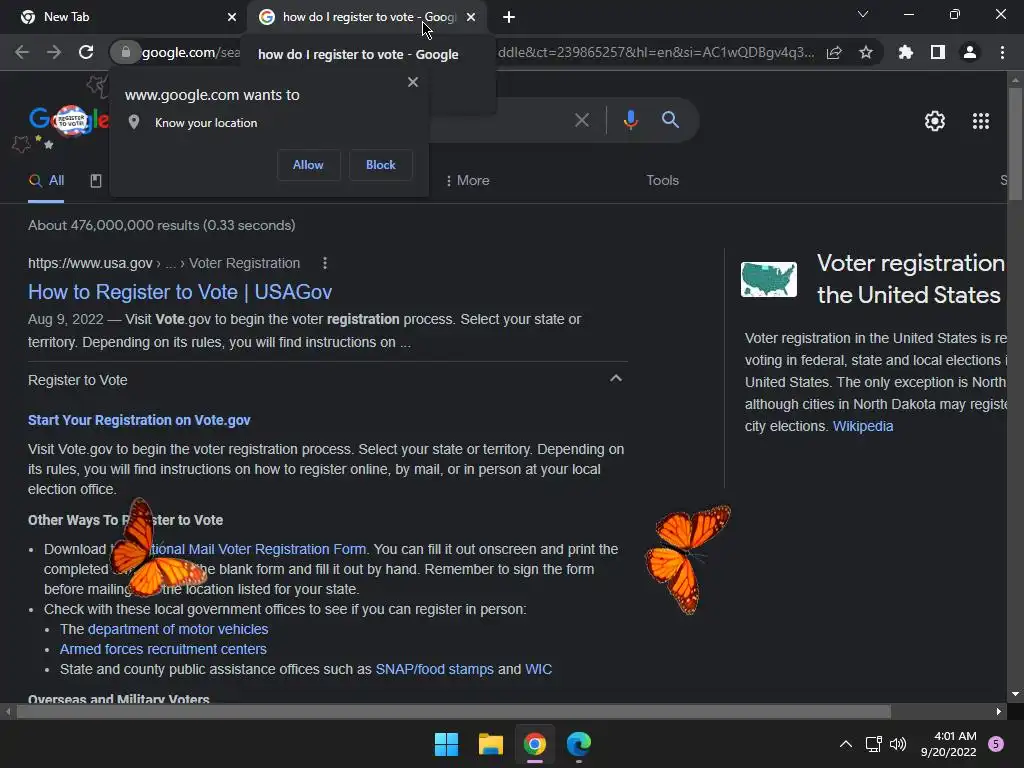Image resolution: width=1024 pixels, height=768 pixels.
Task: Open Google quick settings gear
Action: [935, 121]
